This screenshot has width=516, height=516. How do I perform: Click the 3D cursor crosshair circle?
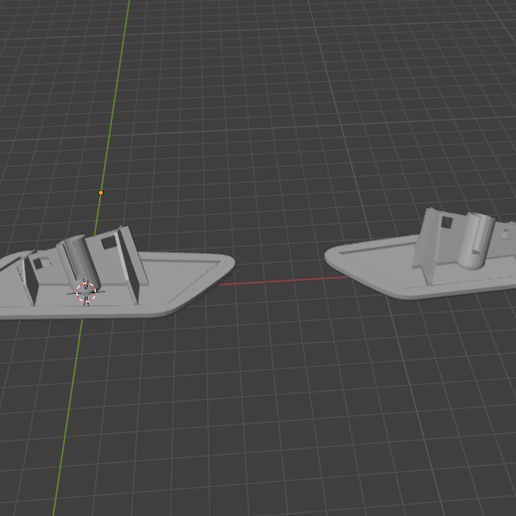[86, 292]
